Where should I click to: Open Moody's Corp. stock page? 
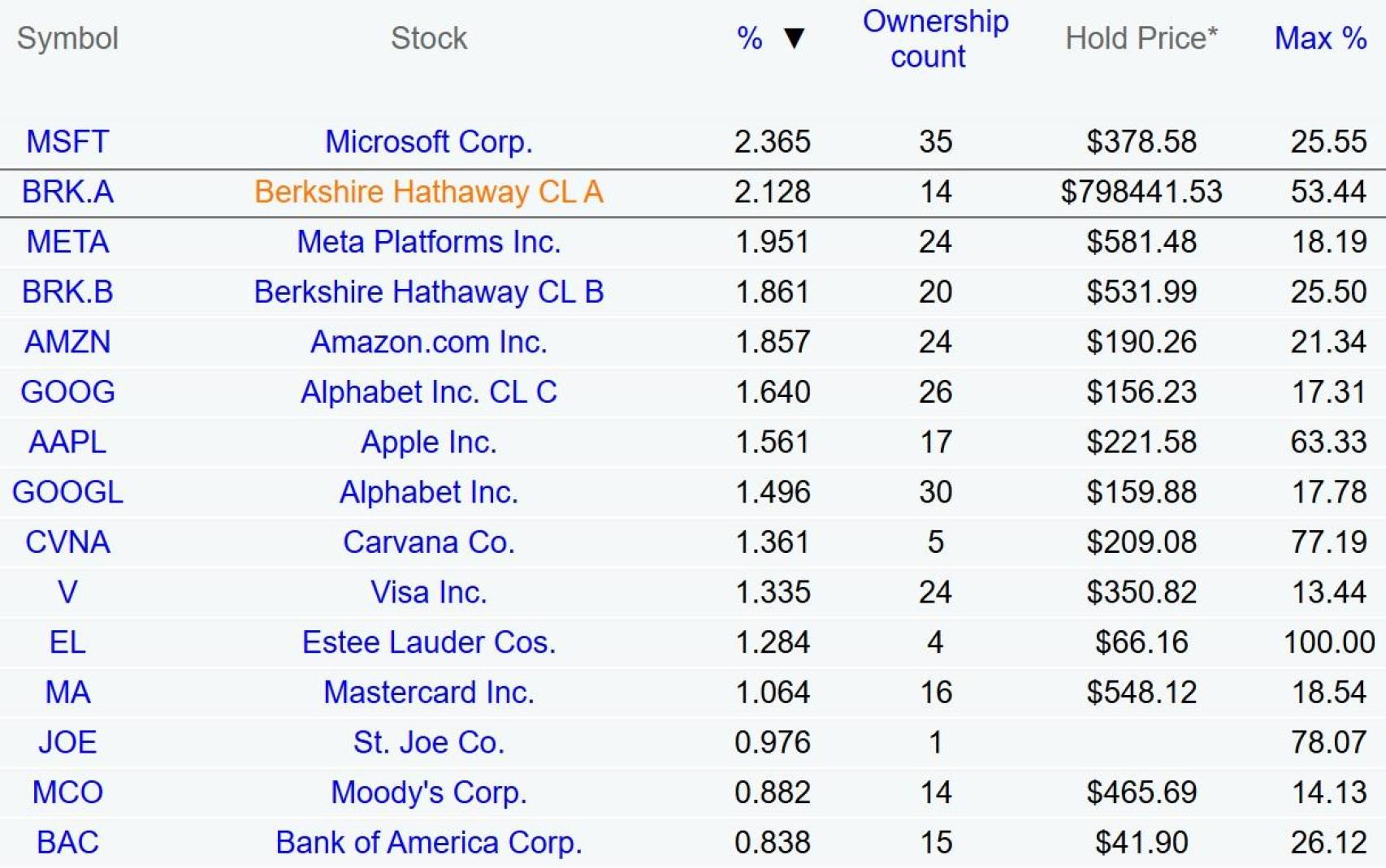coord(428,792)
